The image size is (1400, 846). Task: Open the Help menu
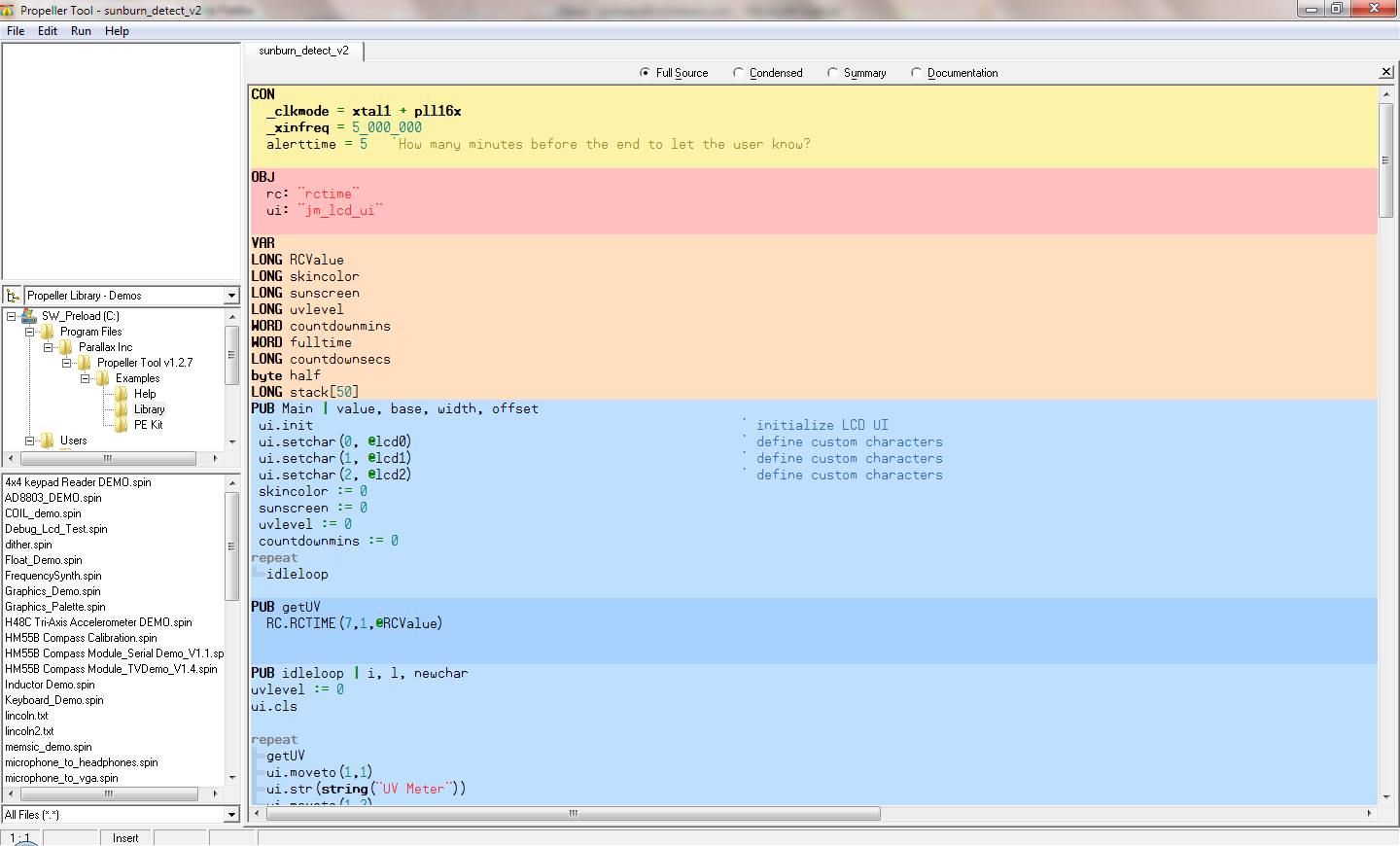point(117,31)
